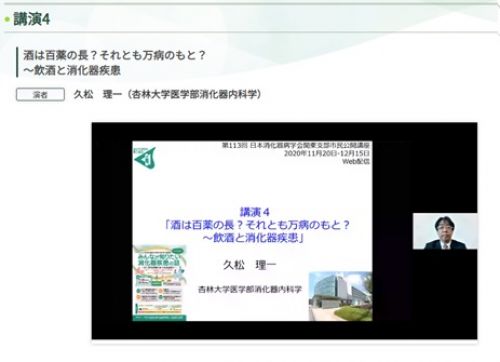Open the event poster thumbnail on the slide
This screenshot has width=500, height=362.
160,283
